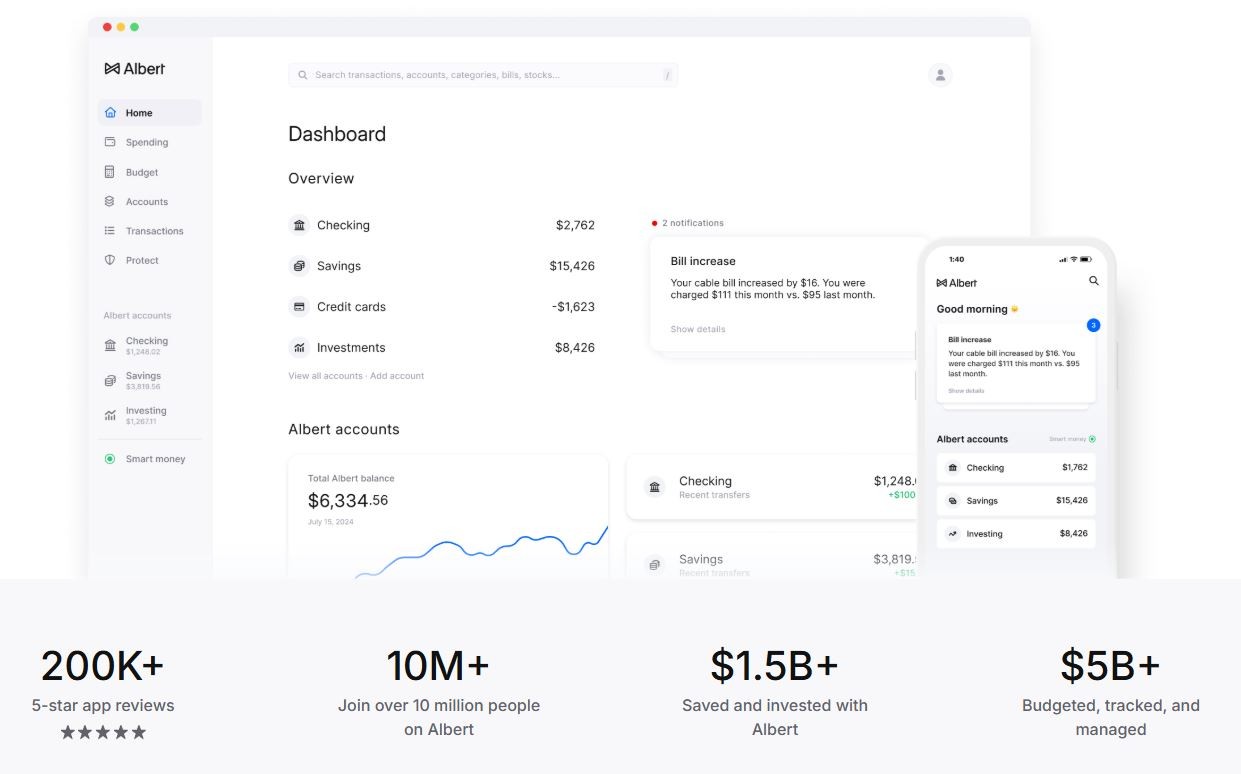Toggle Smart money on the phone screen
The width and height of the screenshot is (1241, 774).
(1092, 439)
